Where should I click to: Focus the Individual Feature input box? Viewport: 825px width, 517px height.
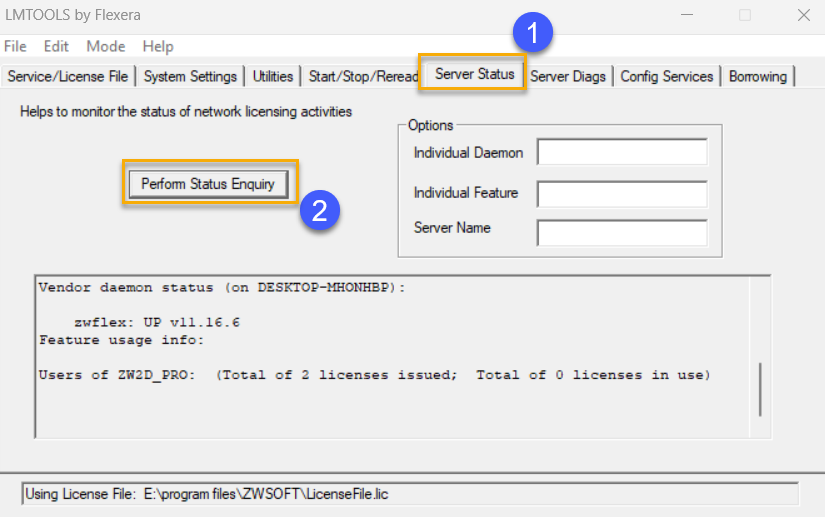click(621, 193)
